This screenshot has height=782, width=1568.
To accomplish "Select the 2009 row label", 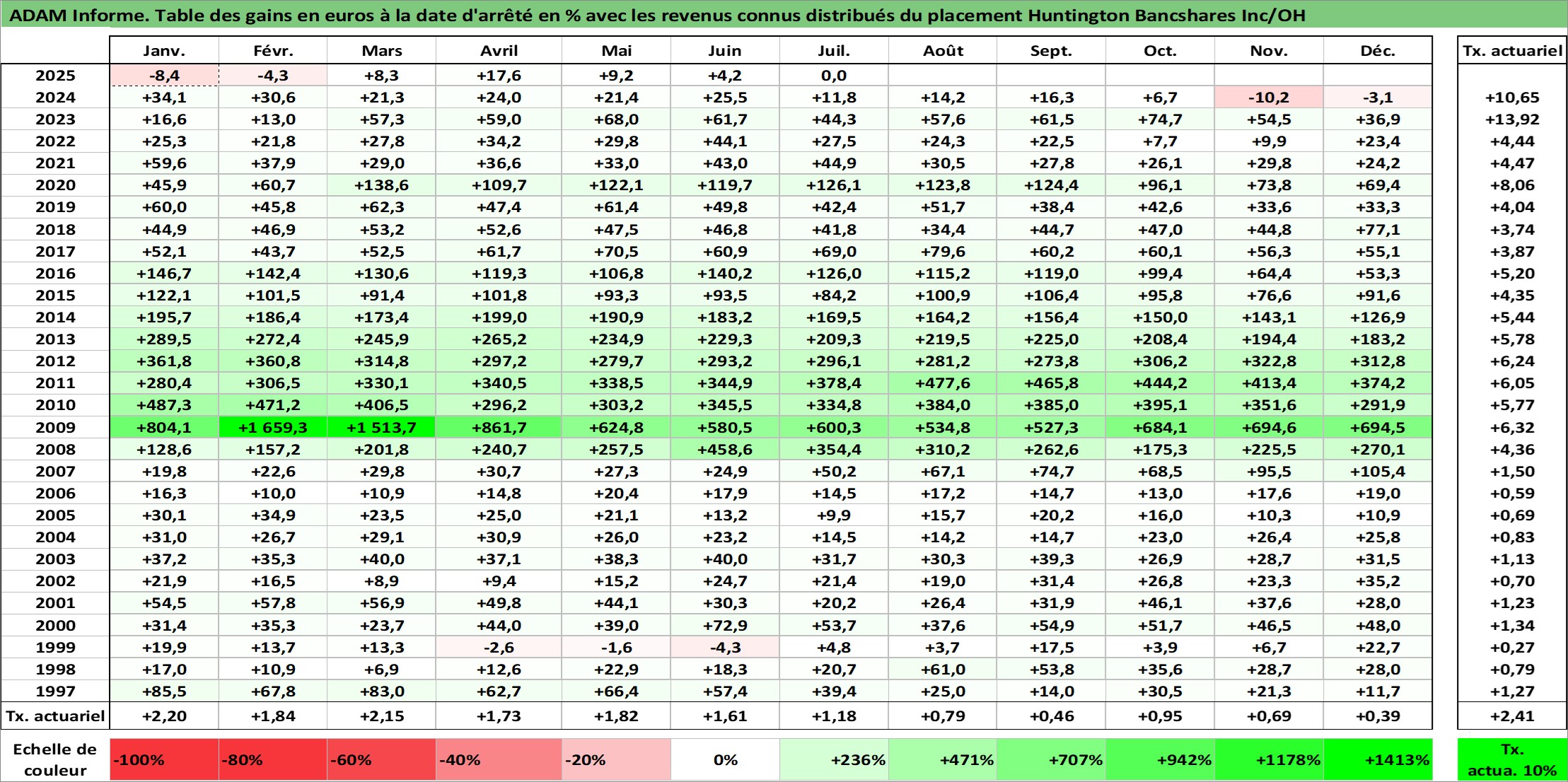I will coord(55,428).
